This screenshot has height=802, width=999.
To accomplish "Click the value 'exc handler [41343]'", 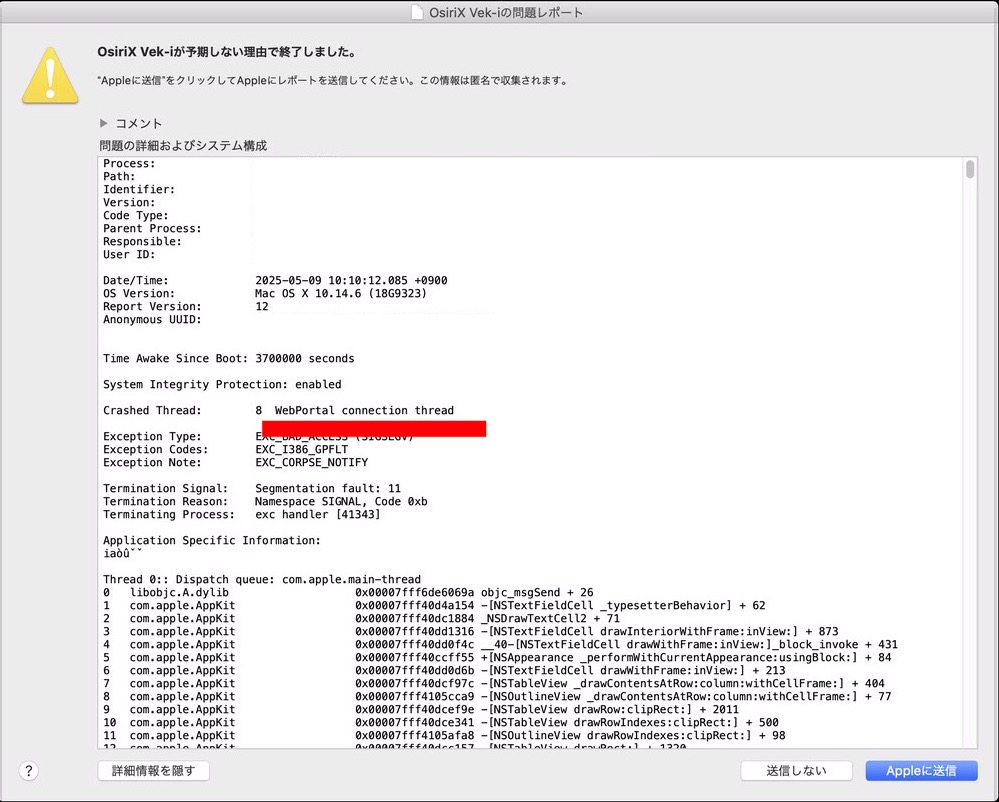I will pos(318,515).
